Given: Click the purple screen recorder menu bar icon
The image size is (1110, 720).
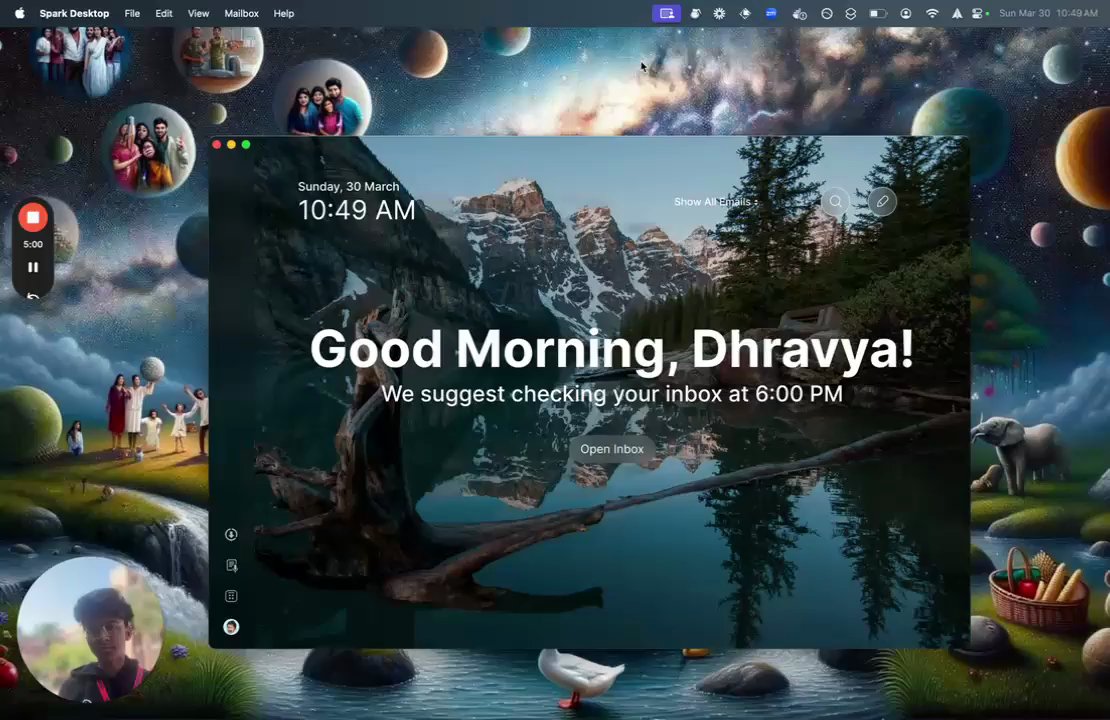Looking at the screenshot, I should click(666, 13).
